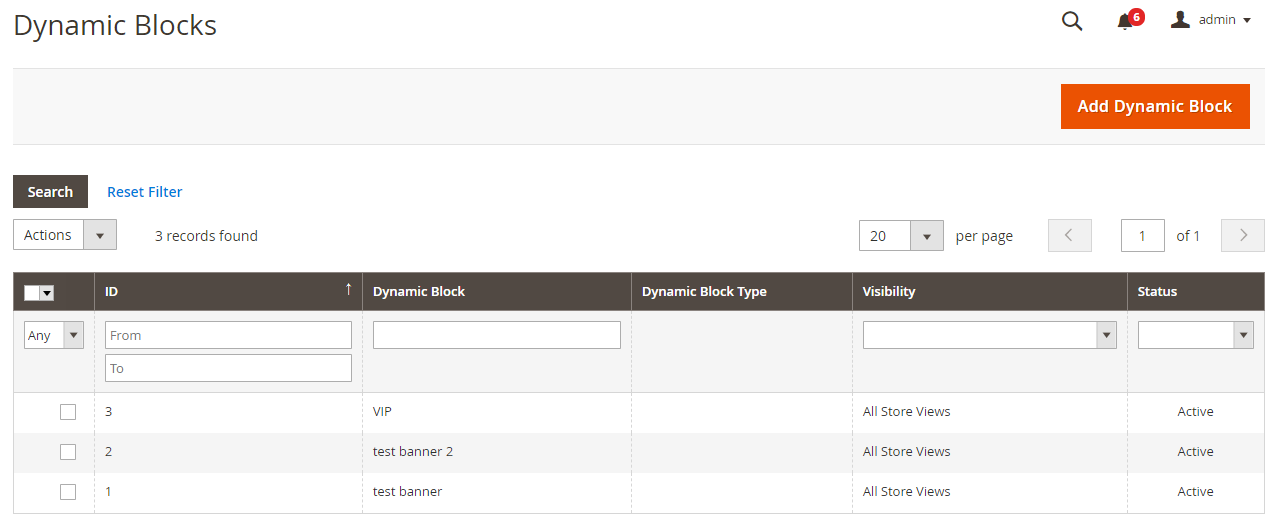Image resolution: width=1276 pixels, height=529 pixels.
Task: Open the Status filter dropdown
Action: click(1195, 335)
